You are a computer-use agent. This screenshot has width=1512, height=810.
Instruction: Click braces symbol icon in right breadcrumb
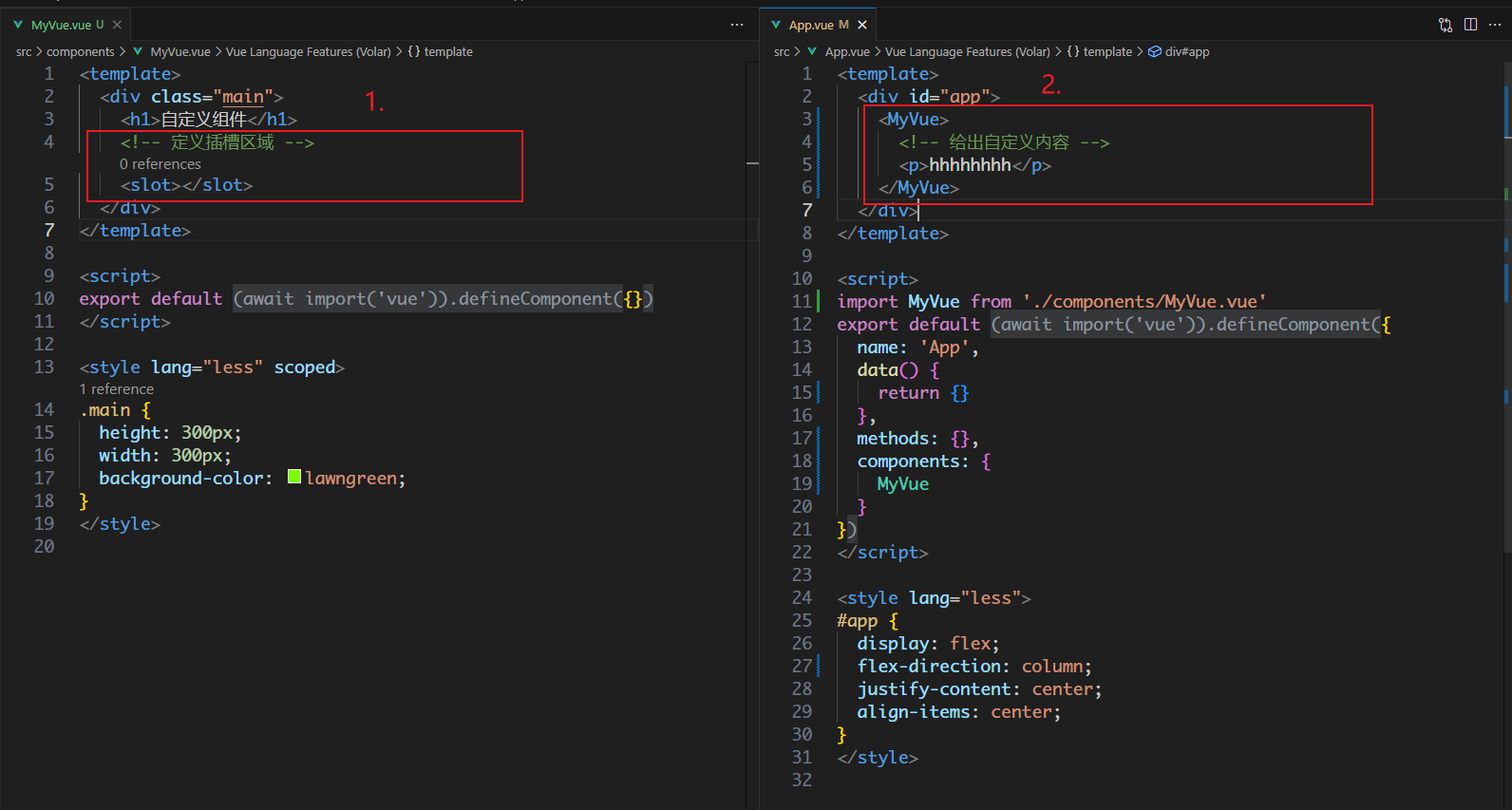tap(1073, 51)
